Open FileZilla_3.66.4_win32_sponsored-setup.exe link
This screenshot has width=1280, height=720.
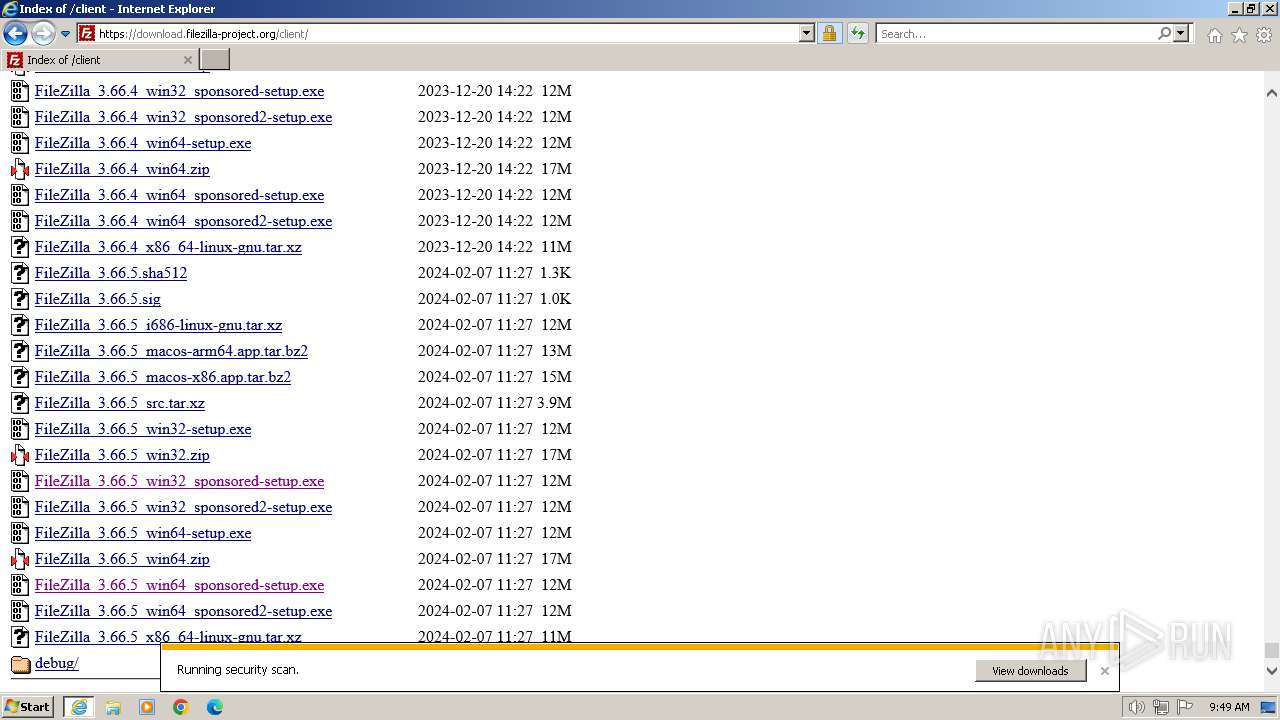179,91
